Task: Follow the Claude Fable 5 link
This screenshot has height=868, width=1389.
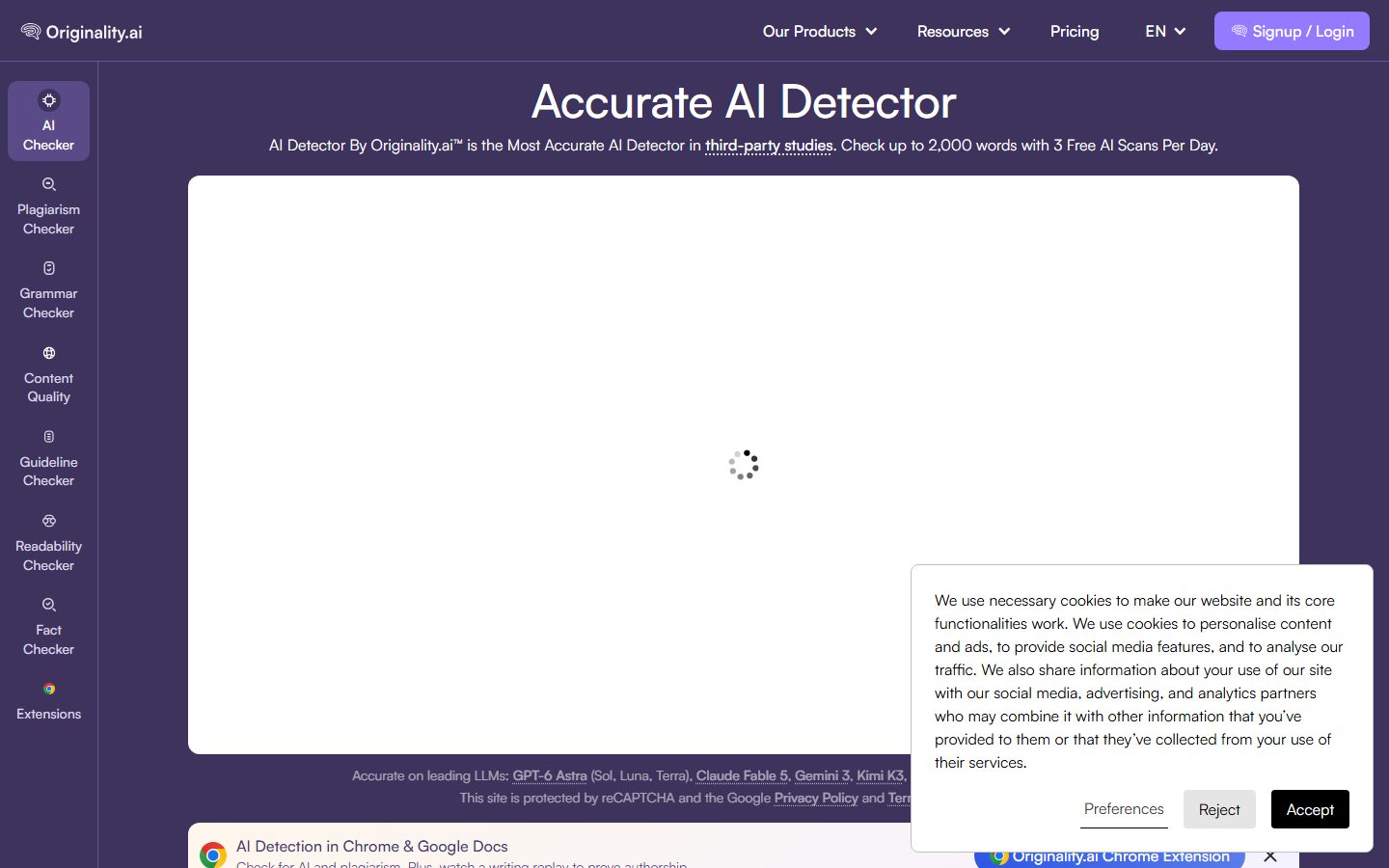Action: (742, 775)
